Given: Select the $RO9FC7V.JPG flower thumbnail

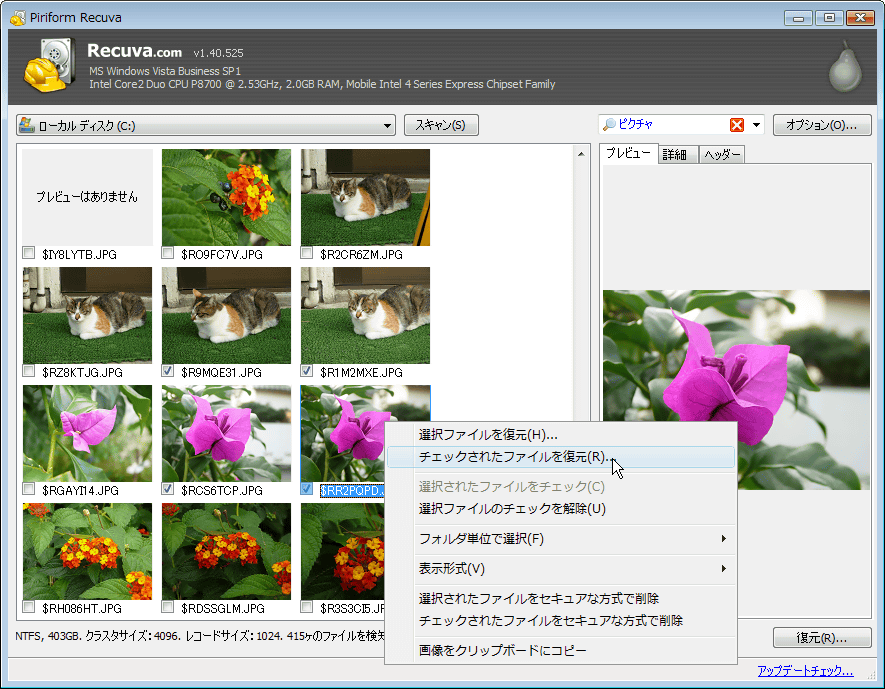Looking at the screenshot, I should tap(226, 198).
